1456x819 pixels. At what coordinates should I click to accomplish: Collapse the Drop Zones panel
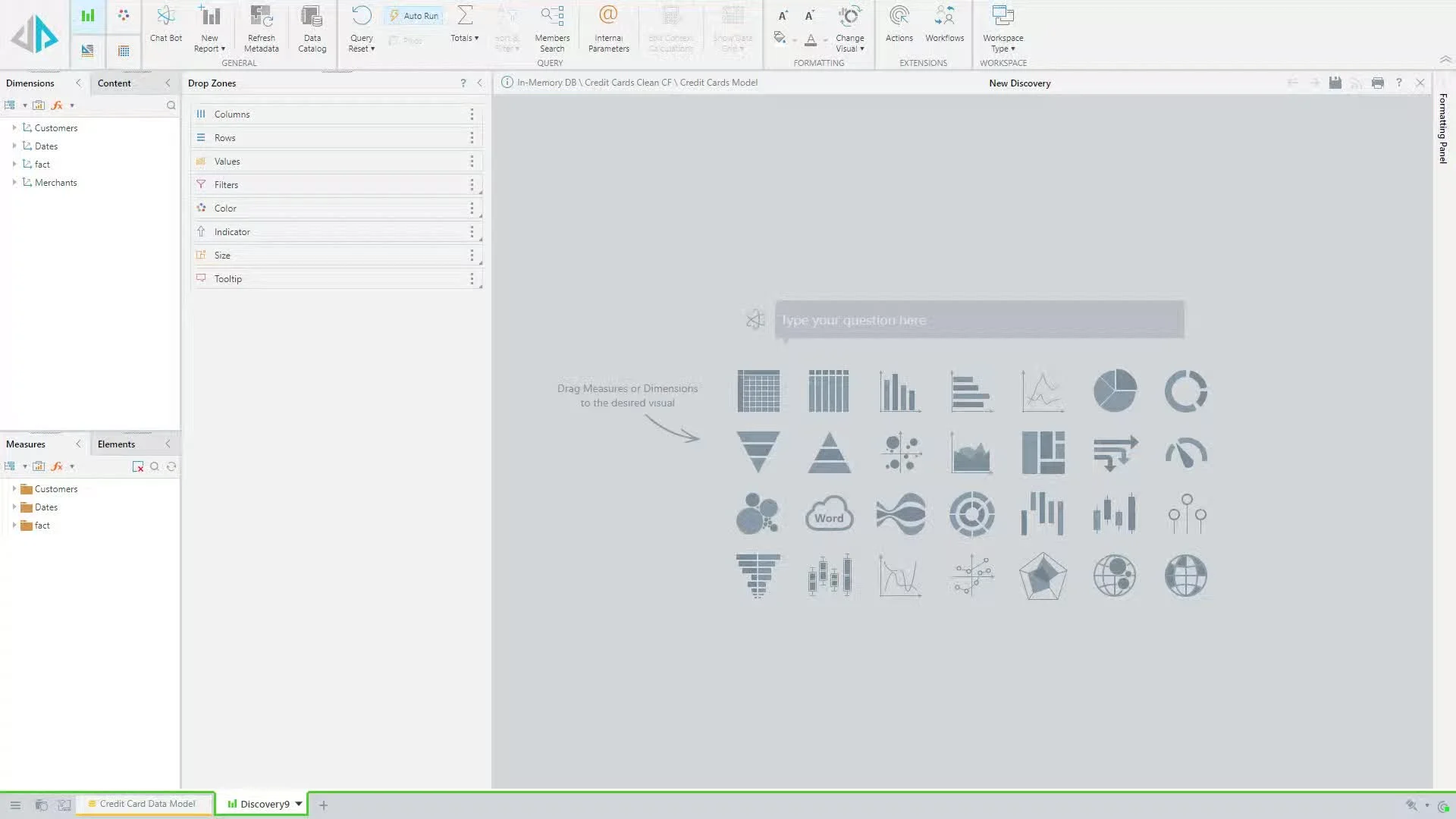pyautogui.click(x=479, y=83)
